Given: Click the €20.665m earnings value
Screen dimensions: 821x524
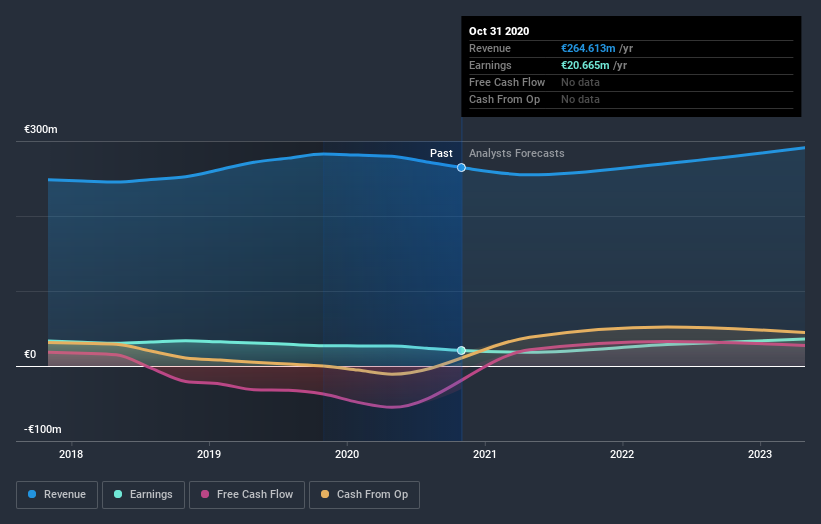Looking at the screenshot, I should pos(585,65).
